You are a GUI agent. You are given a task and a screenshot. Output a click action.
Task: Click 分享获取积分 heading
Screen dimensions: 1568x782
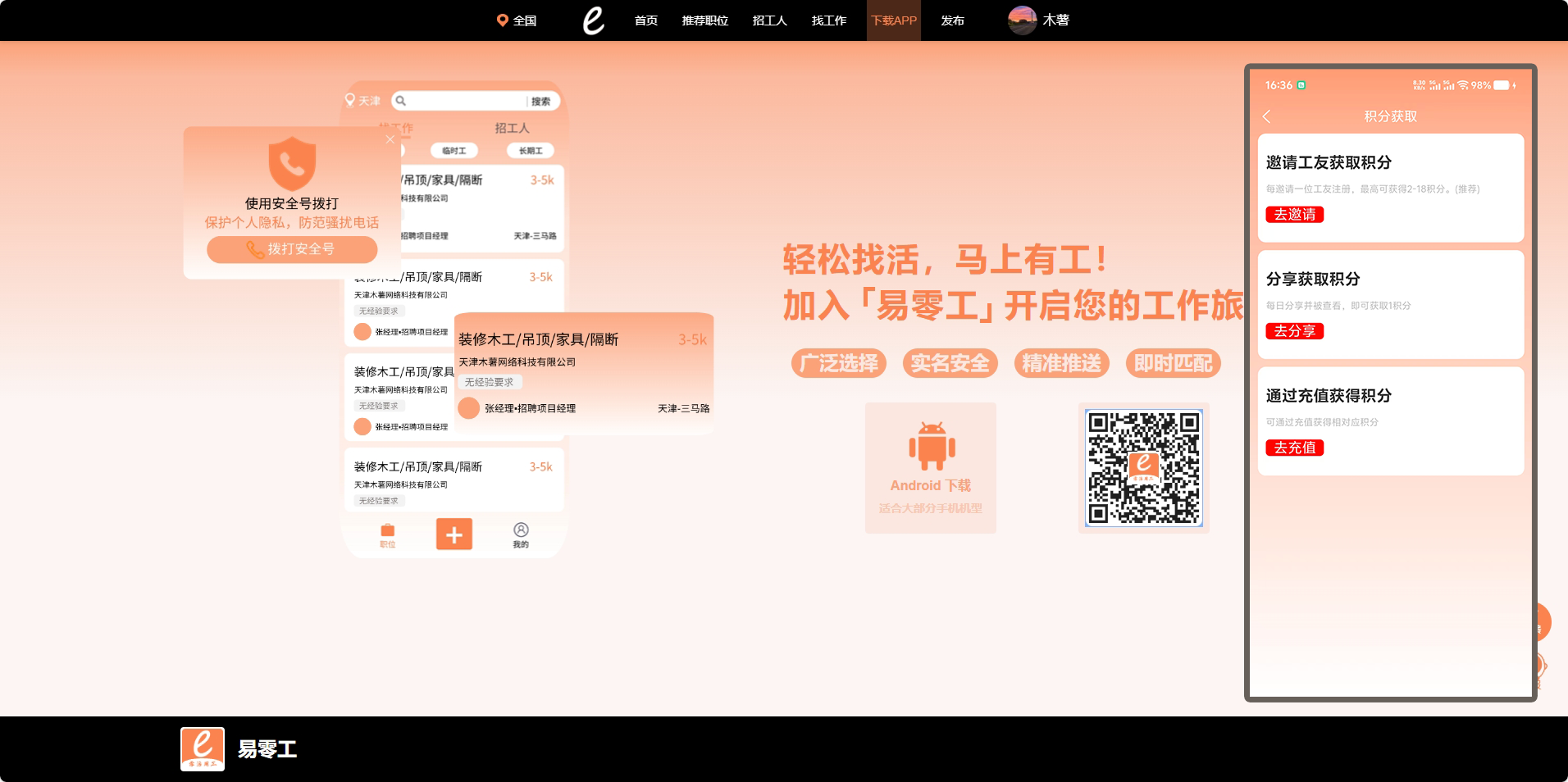(x=1313, y=279)
